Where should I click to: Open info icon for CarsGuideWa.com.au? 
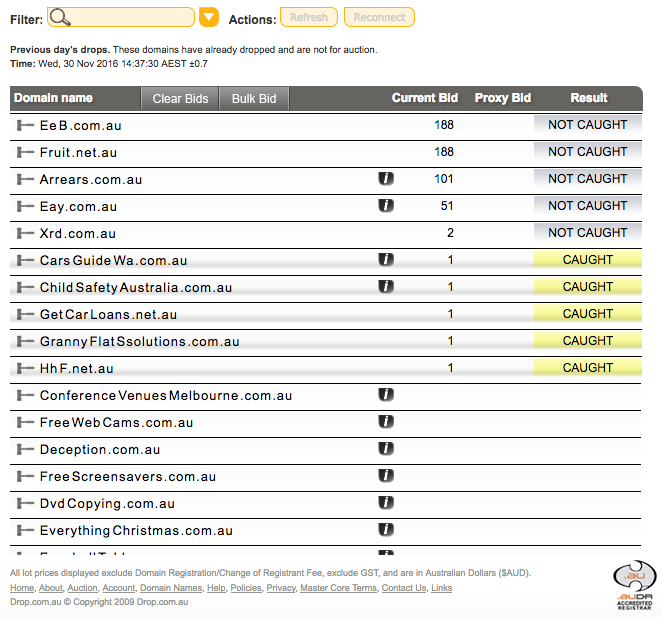[386, 260]
